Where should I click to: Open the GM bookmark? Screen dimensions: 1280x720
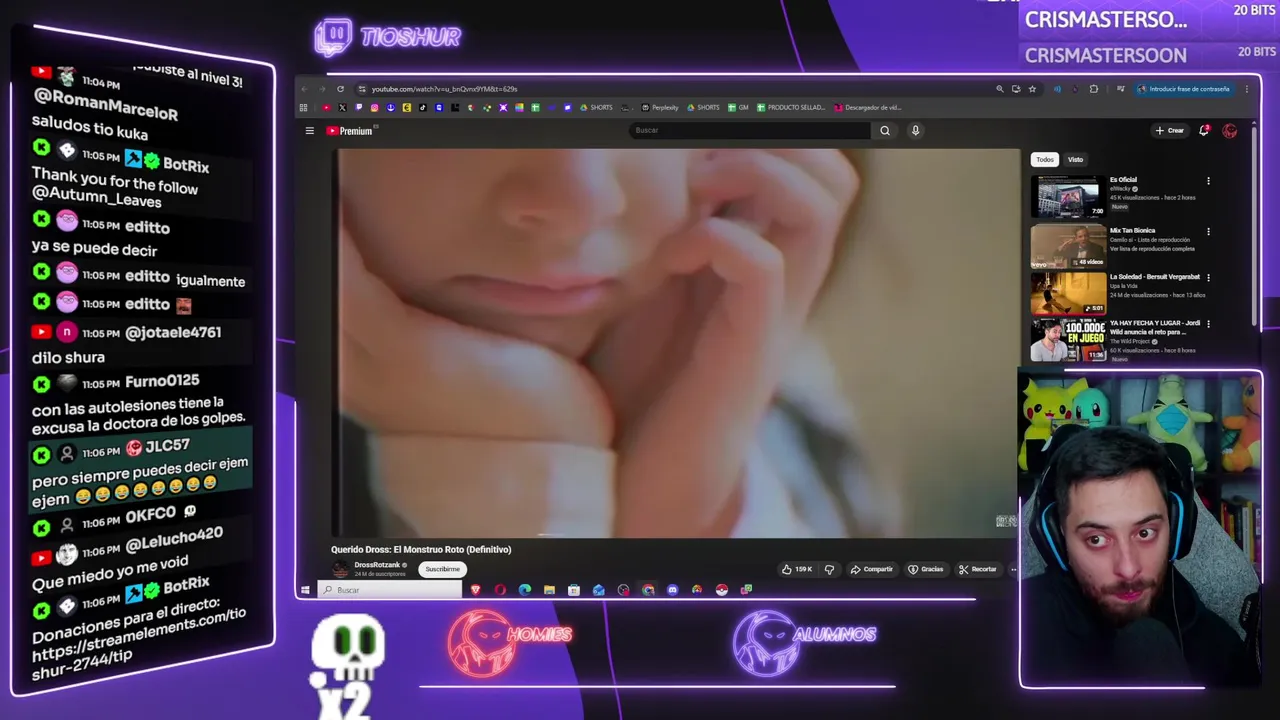738,107
